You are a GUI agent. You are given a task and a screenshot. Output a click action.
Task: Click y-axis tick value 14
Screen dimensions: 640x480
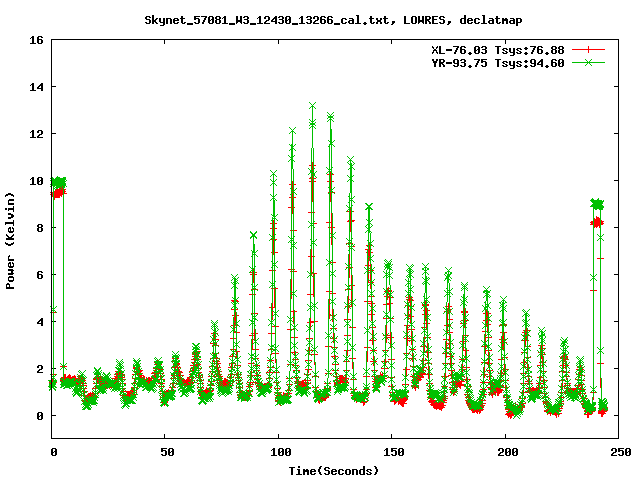point(36,87)
